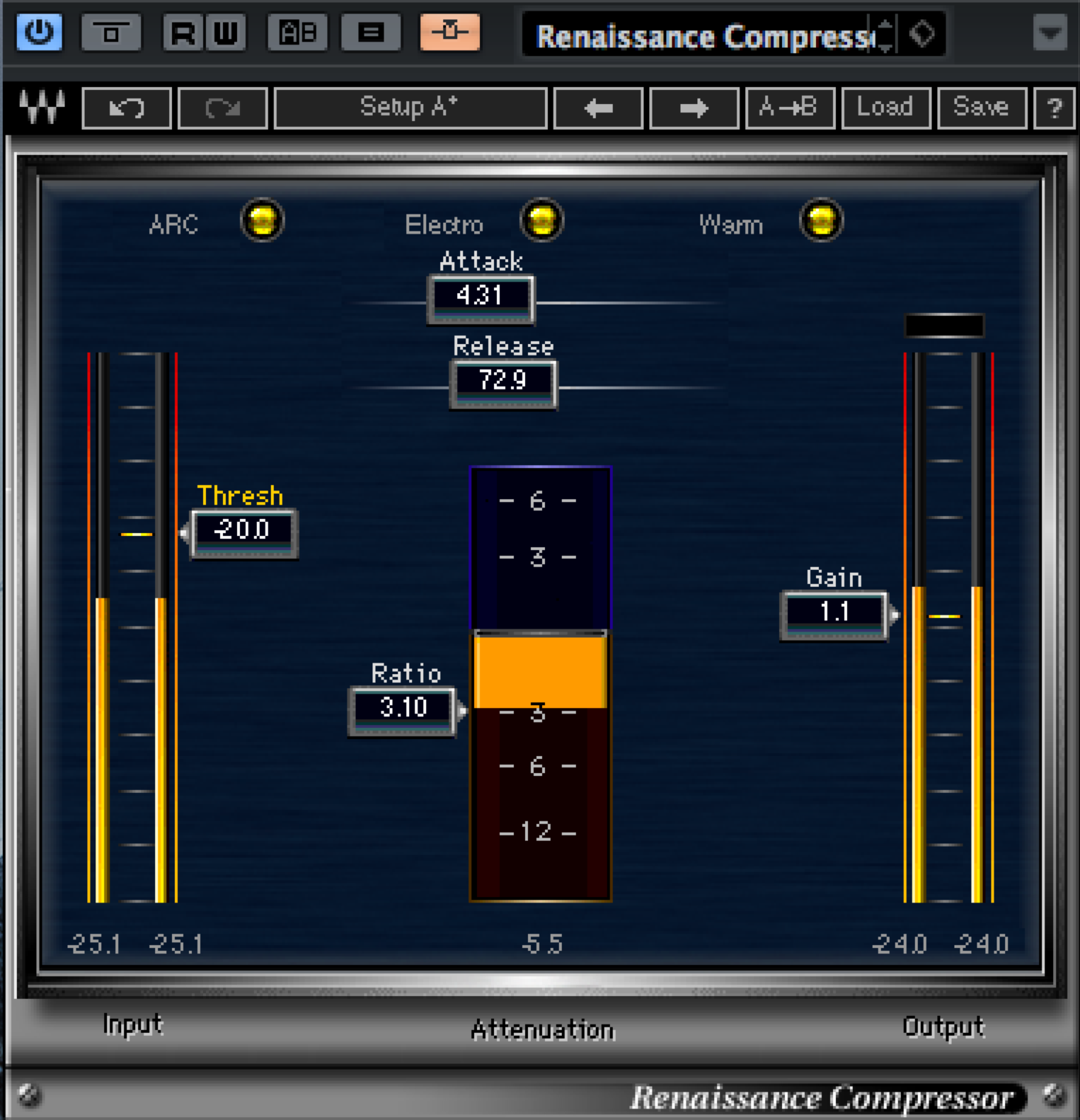This screenshot has width=1080, height=1120.
Task: Click the Thresh value box -20.0
Action: (243, 533)
